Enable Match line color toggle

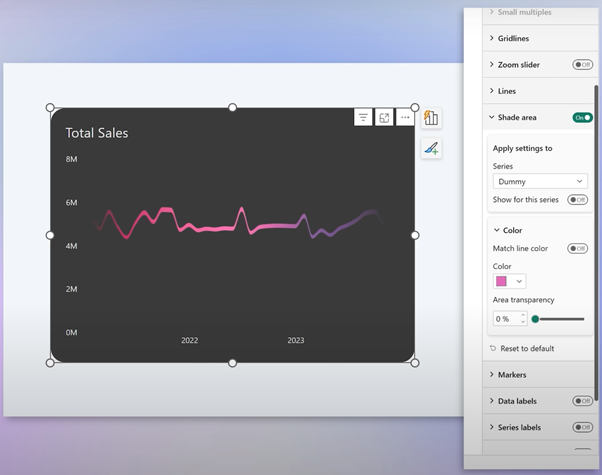point(577,248)
